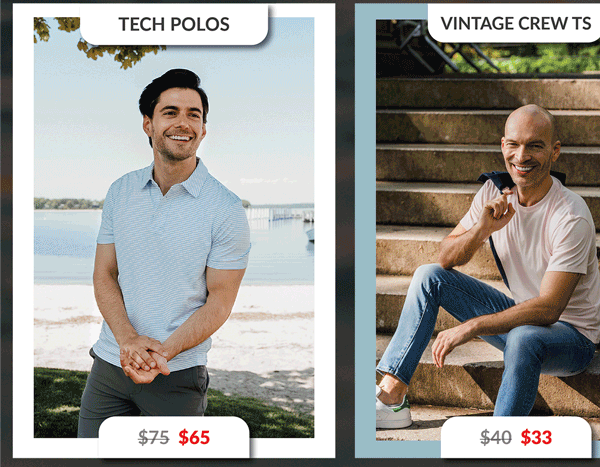The width and height of the screenshot is (600, 467).
Task: Click the blue border of Vintage Crew card
Action: tap(365, 230)
